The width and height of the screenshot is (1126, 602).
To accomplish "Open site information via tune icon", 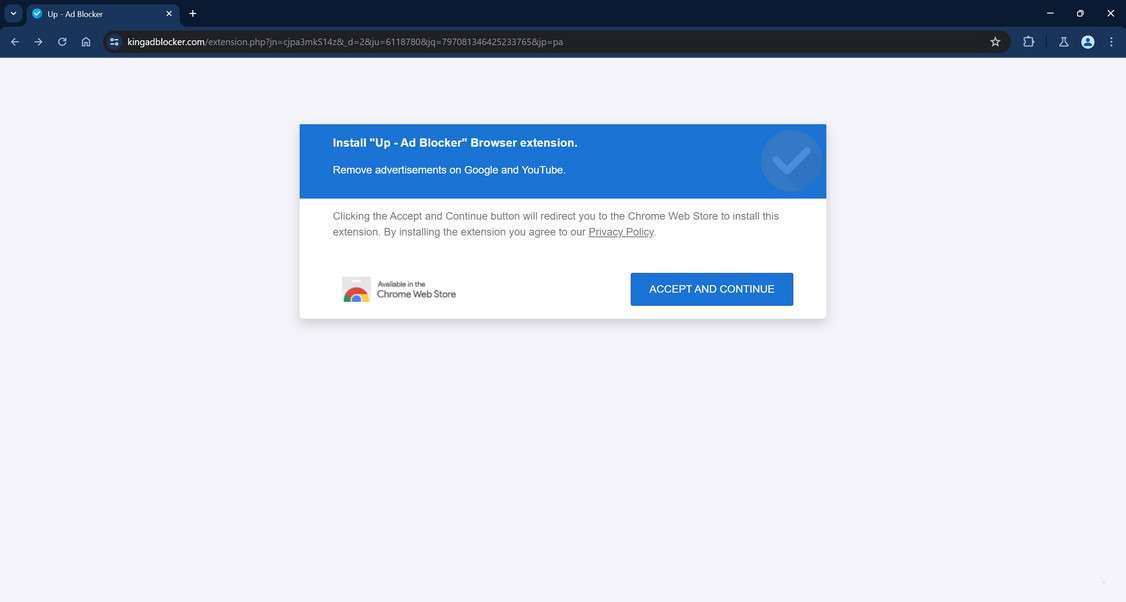I will click(113, 41).
